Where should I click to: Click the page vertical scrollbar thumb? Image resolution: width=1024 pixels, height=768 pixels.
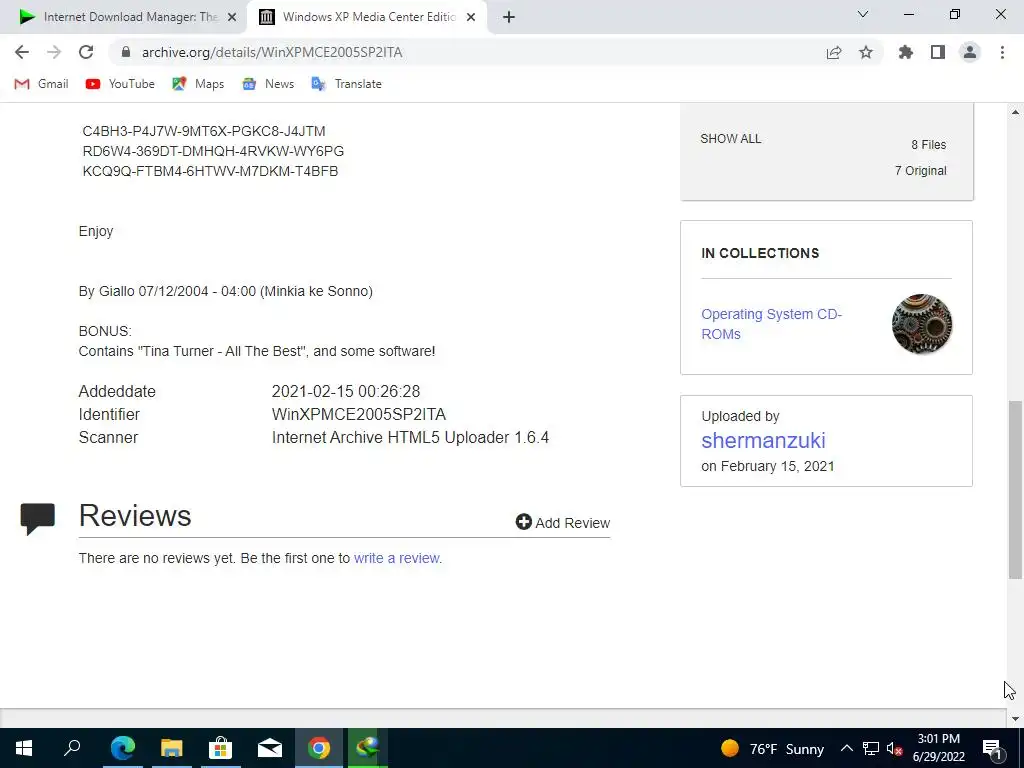coord(1015,490)
